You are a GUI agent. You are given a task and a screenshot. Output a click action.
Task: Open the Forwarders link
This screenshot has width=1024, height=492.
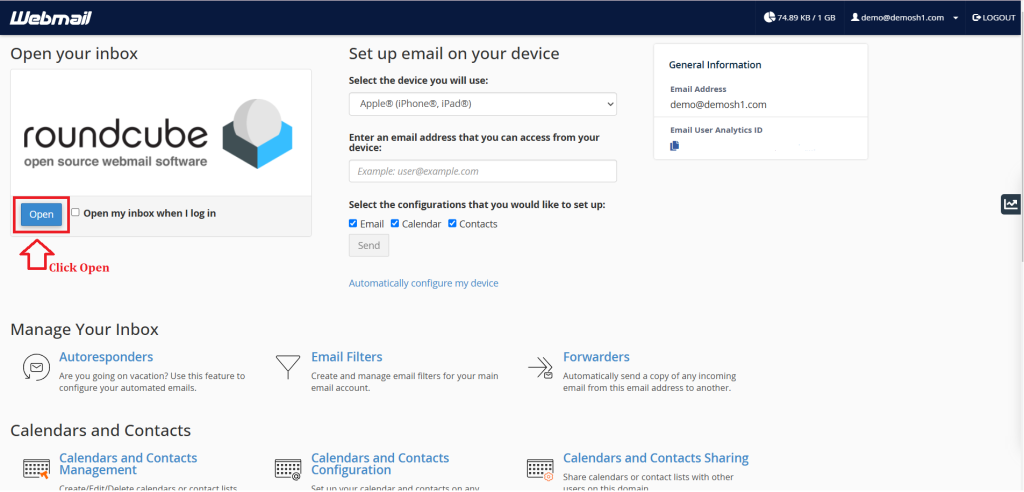[x=596, y=357]
